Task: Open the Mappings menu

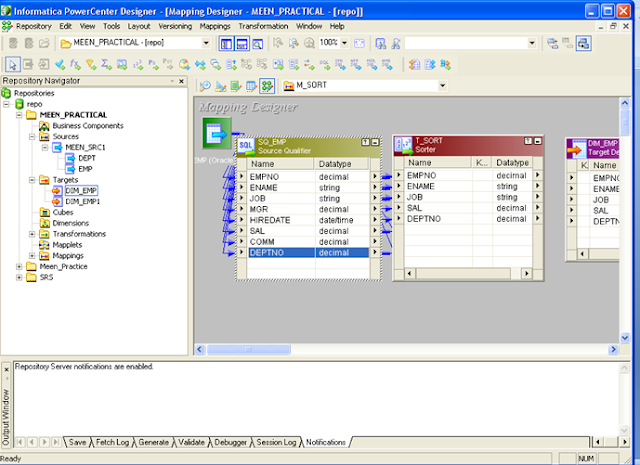Action: click(215, 26)
